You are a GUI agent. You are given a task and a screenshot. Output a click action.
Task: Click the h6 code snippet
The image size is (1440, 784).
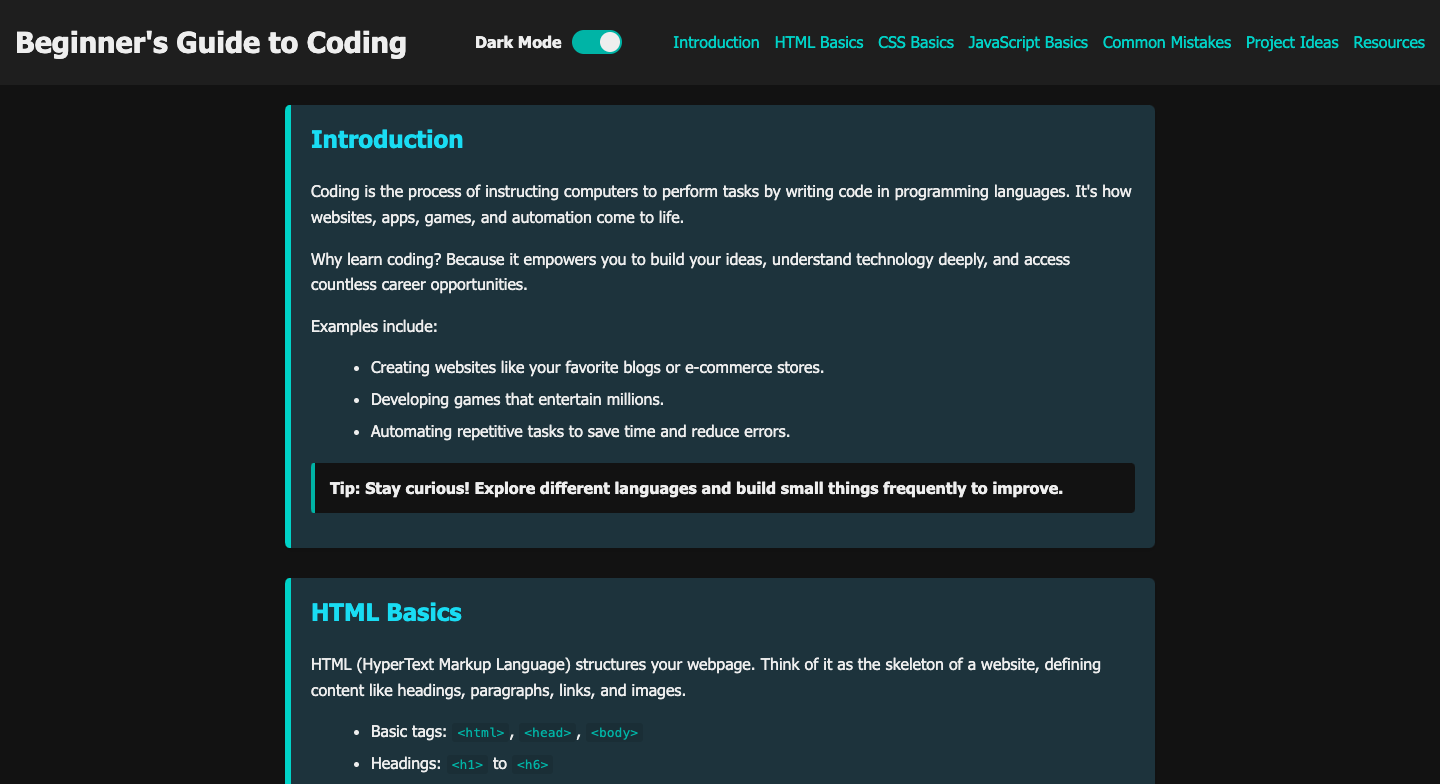click(x=533, y=763)
